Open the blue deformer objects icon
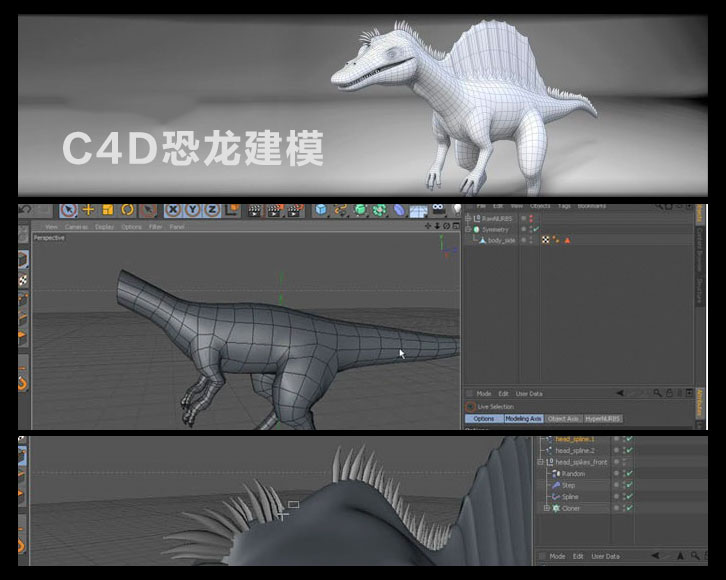Image resolution: width=726 pixels, height=580 pixels. [x=399, y=210]
